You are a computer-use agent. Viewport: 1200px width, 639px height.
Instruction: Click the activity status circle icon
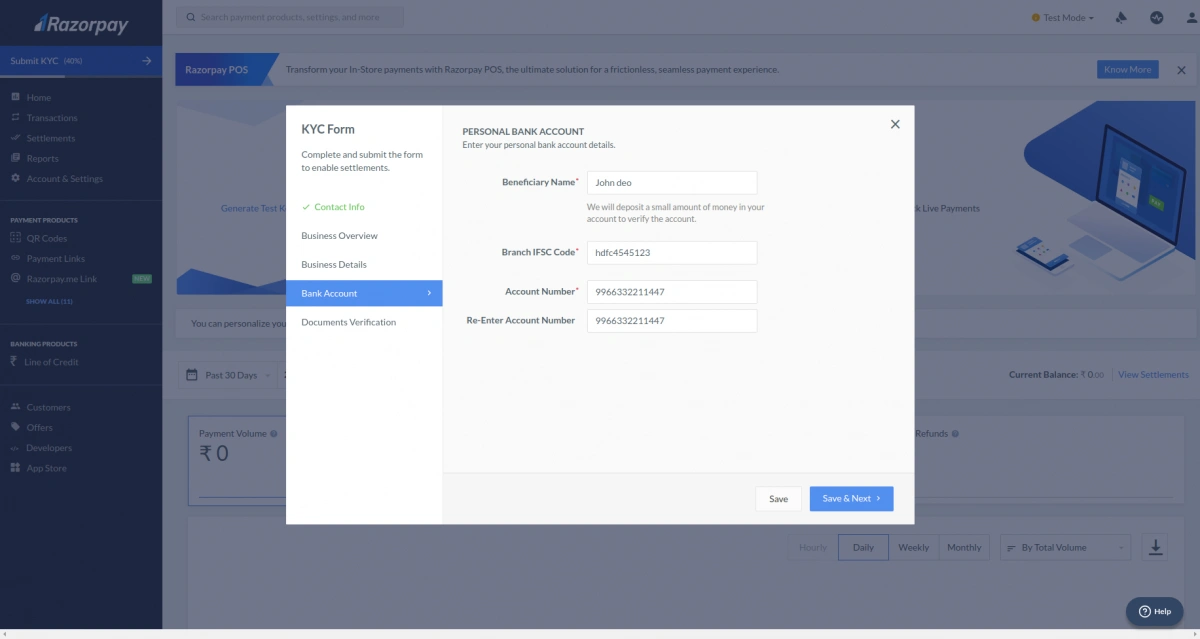(1155, 17)
